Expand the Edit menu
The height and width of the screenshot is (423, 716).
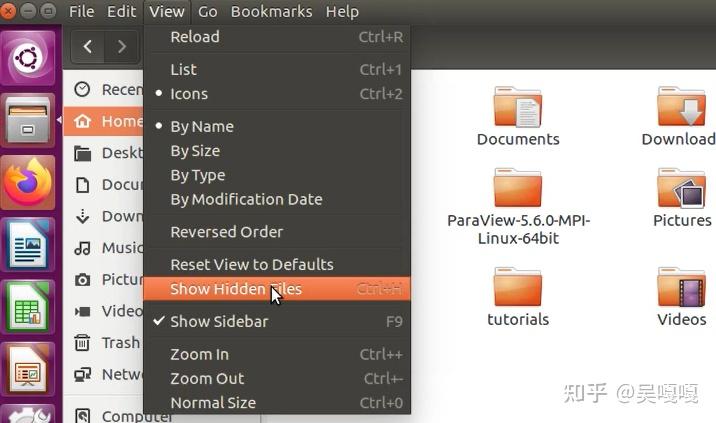click(121, 12)
